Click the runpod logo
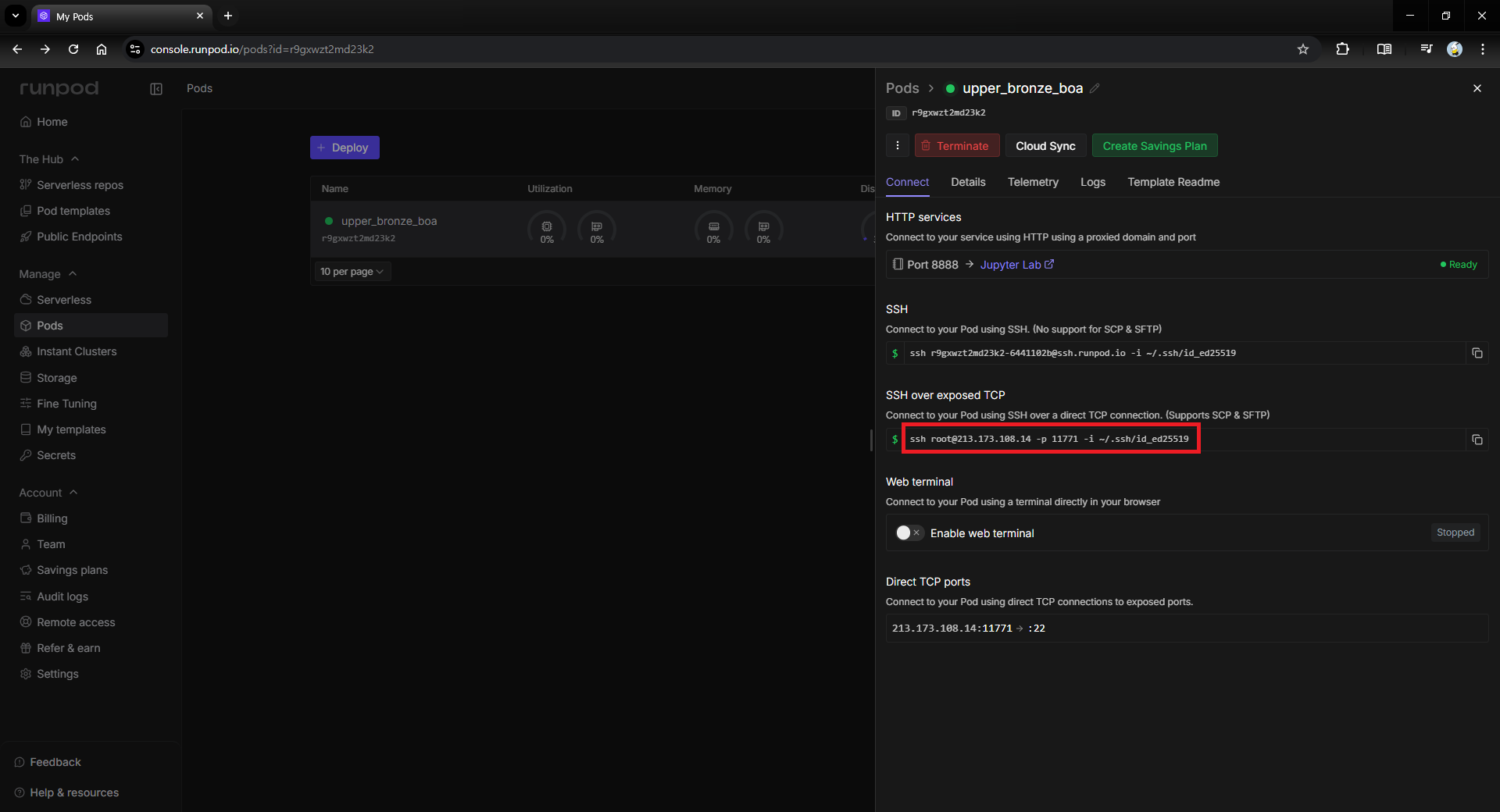Image resolution: width=1500 pixels, height=812 pixels. 59,88
